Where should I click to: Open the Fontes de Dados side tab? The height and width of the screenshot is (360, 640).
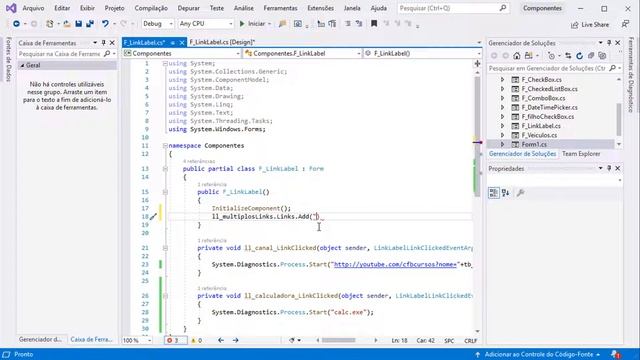point(8,59)
